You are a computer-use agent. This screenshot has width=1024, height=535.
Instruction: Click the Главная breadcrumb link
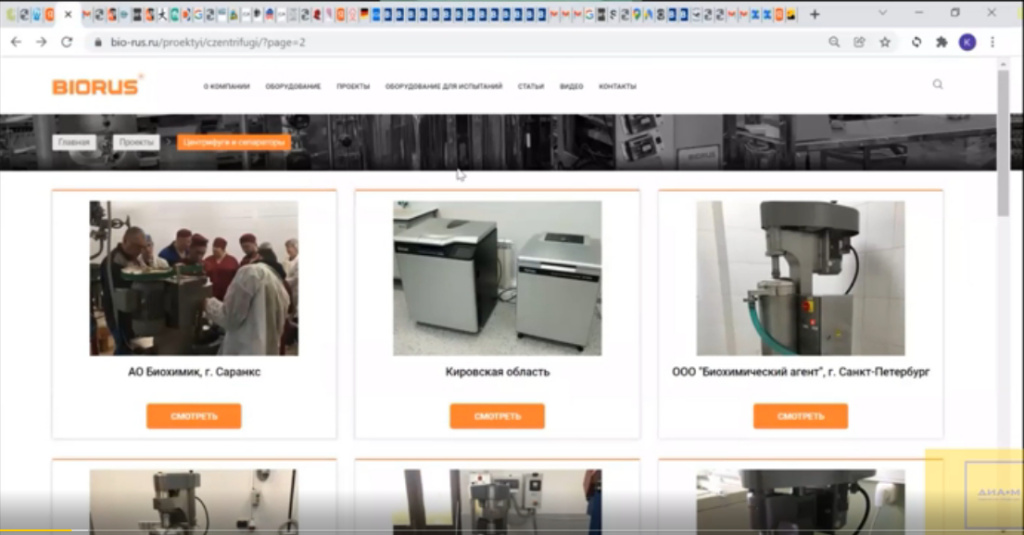point(74,142)
